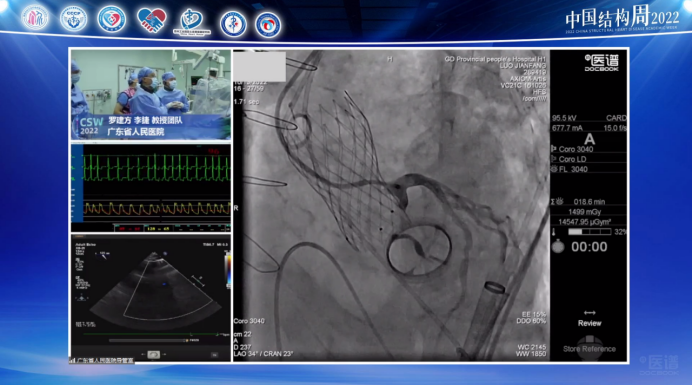Click the large 'A' plane indicator
Viewport: 693px width, 385px height.
[x=590, y=139]
